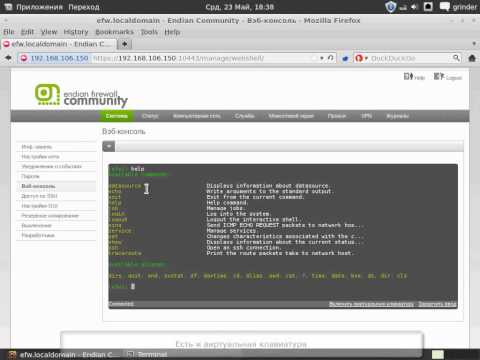The width and height of the screenshot is (480, 360).
Task: Open the network indicator in the top panel
Action: coord(403,7)
